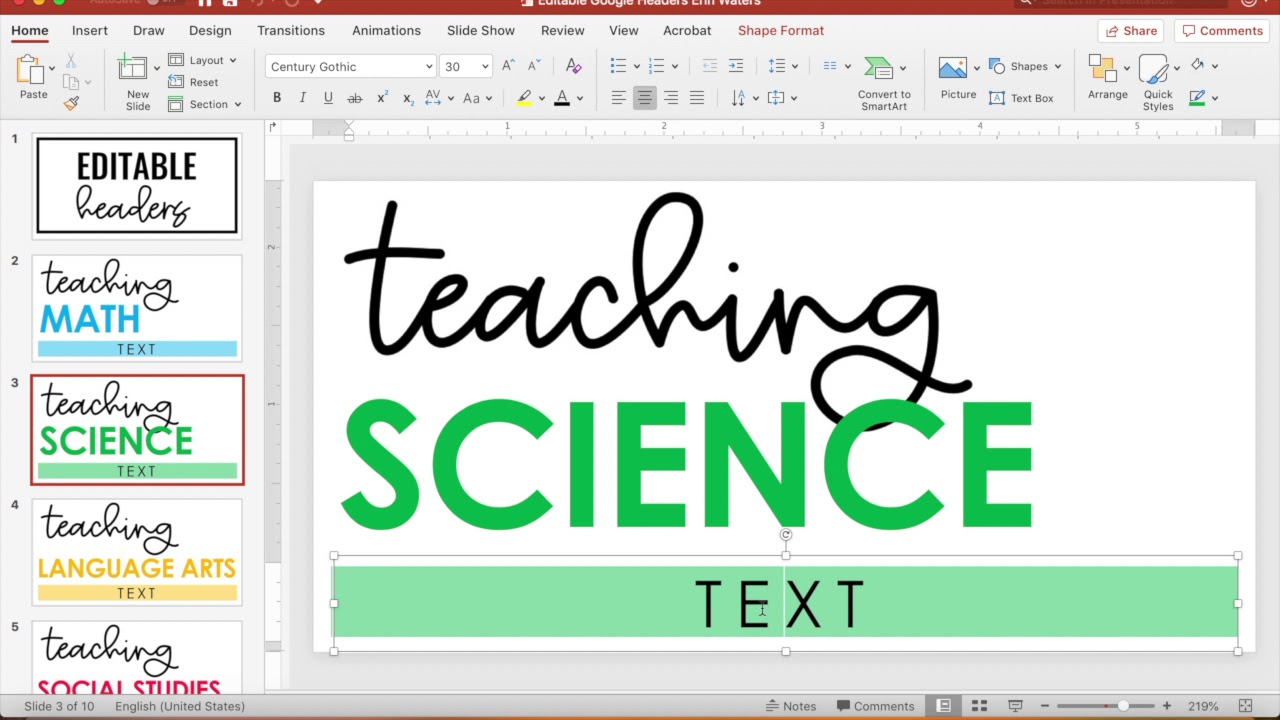The height and width of the screenshot is (720, 1280).
Task: Click the Cut scissors icon
Action: (x=70, y=62)
